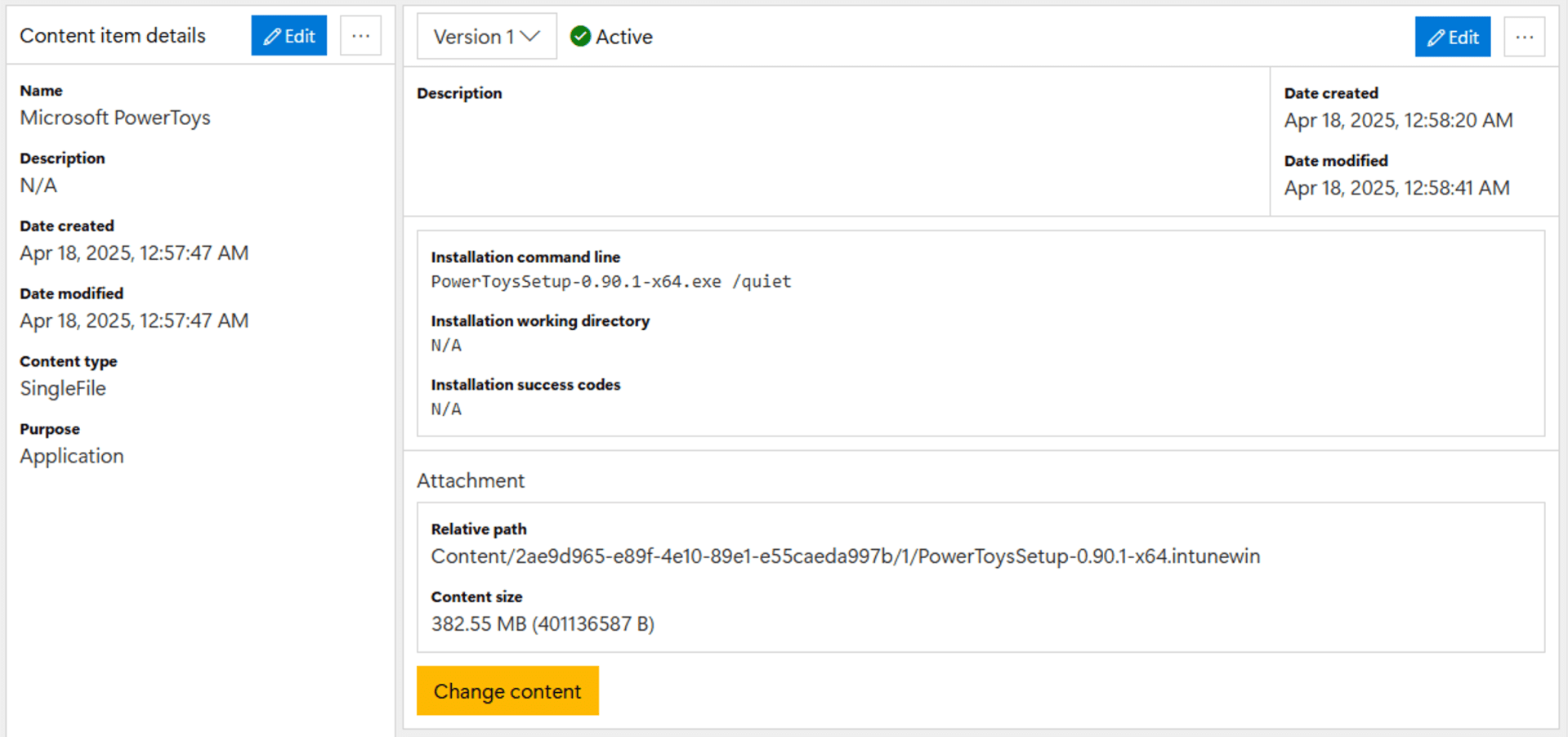
Task: Select the PowerToysSetup /quiet installation command text
Action: (x=610, y=282)
